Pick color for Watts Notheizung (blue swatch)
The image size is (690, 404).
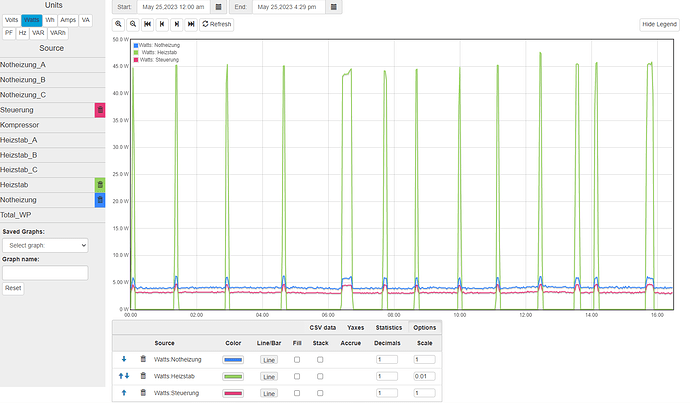pos(233,360)
